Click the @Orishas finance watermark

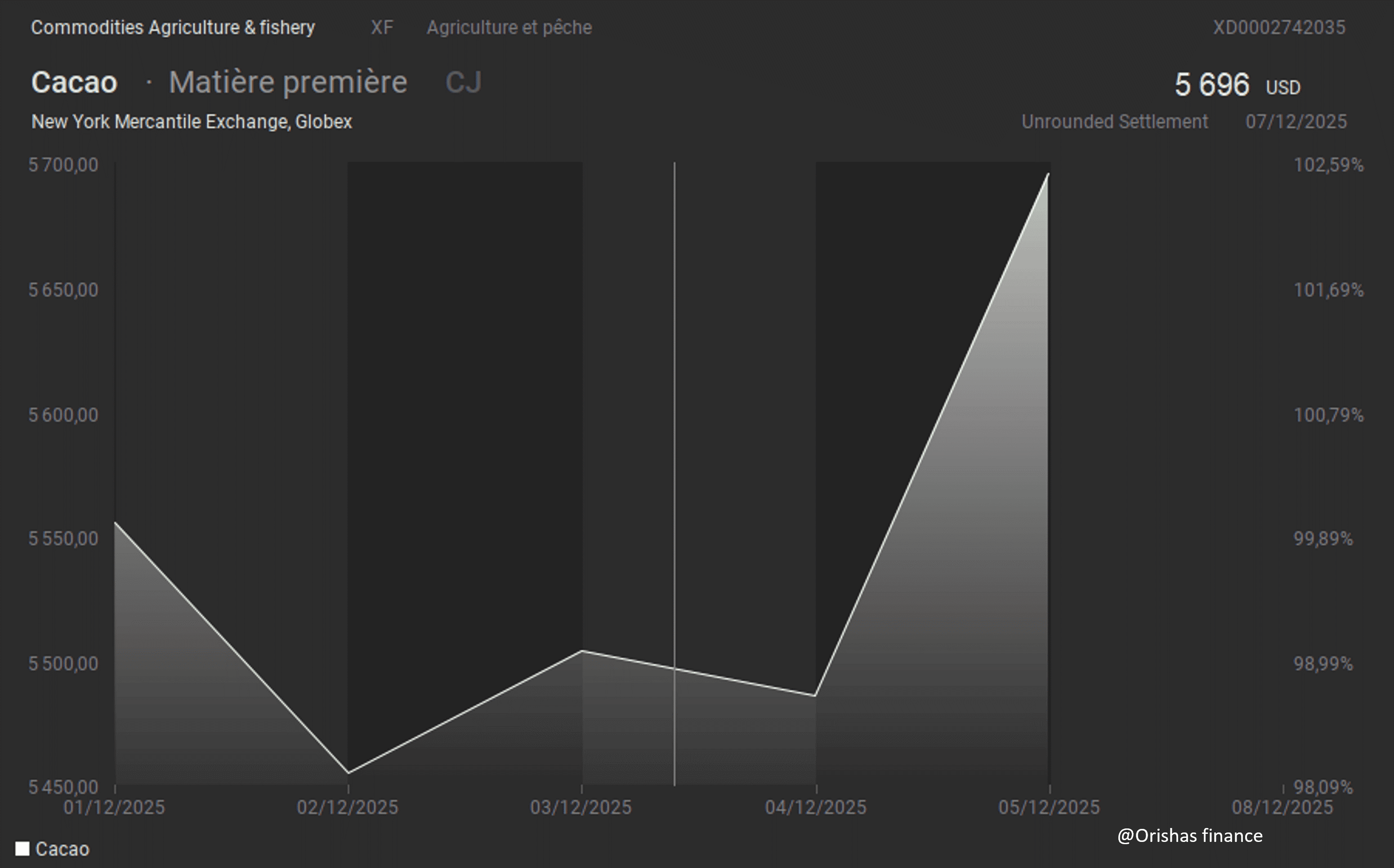click(x=1189, y=835)
